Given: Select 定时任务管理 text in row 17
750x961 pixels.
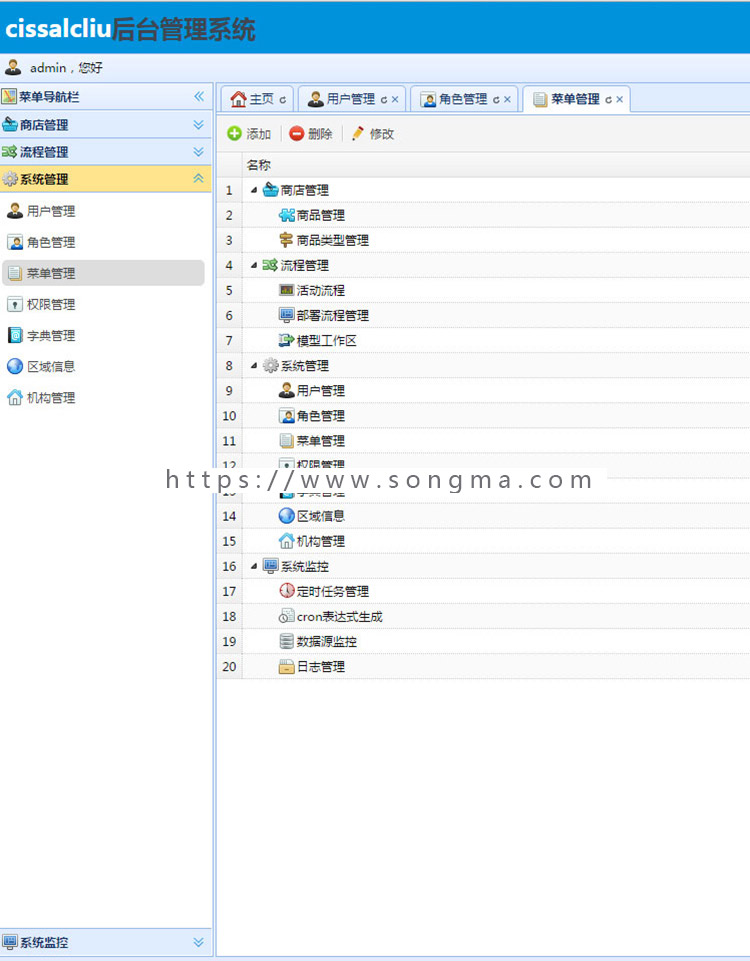Looking at the screenshot, I should point(333,591).
